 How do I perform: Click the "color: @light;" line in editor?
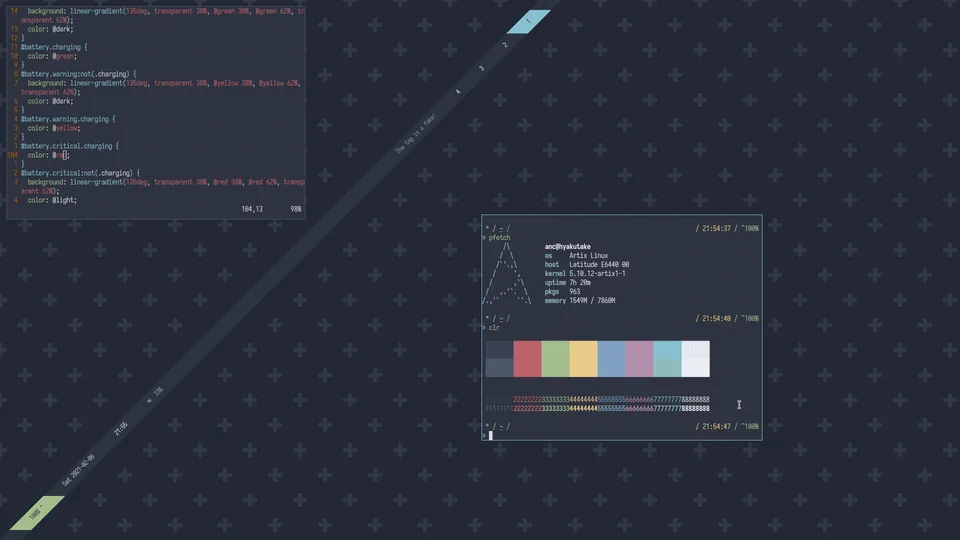[52, 200]
